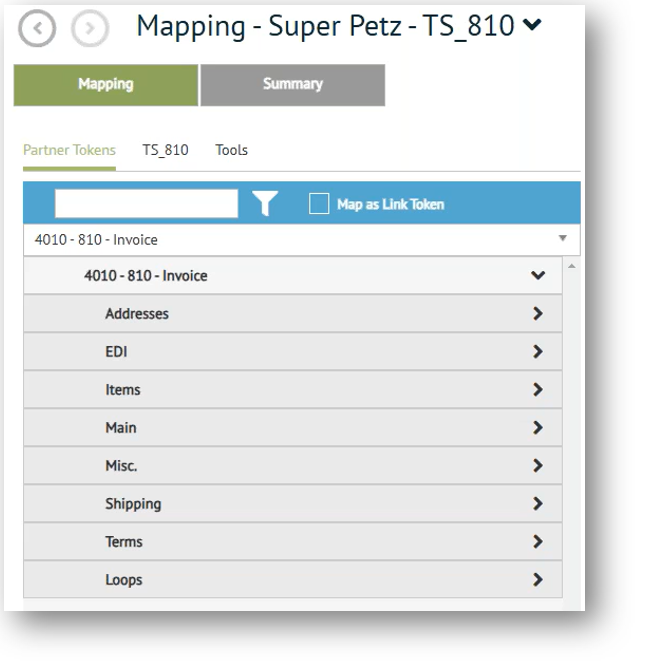Click the Summary button

pyautogui.click(x=292, y=85)
